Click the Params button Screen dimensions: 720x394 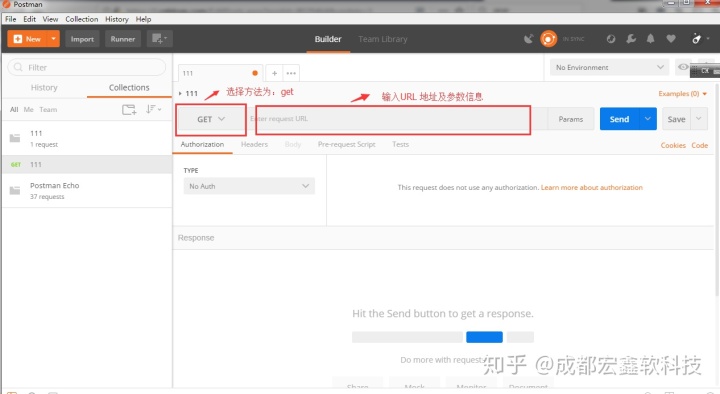tap(571, 119)
